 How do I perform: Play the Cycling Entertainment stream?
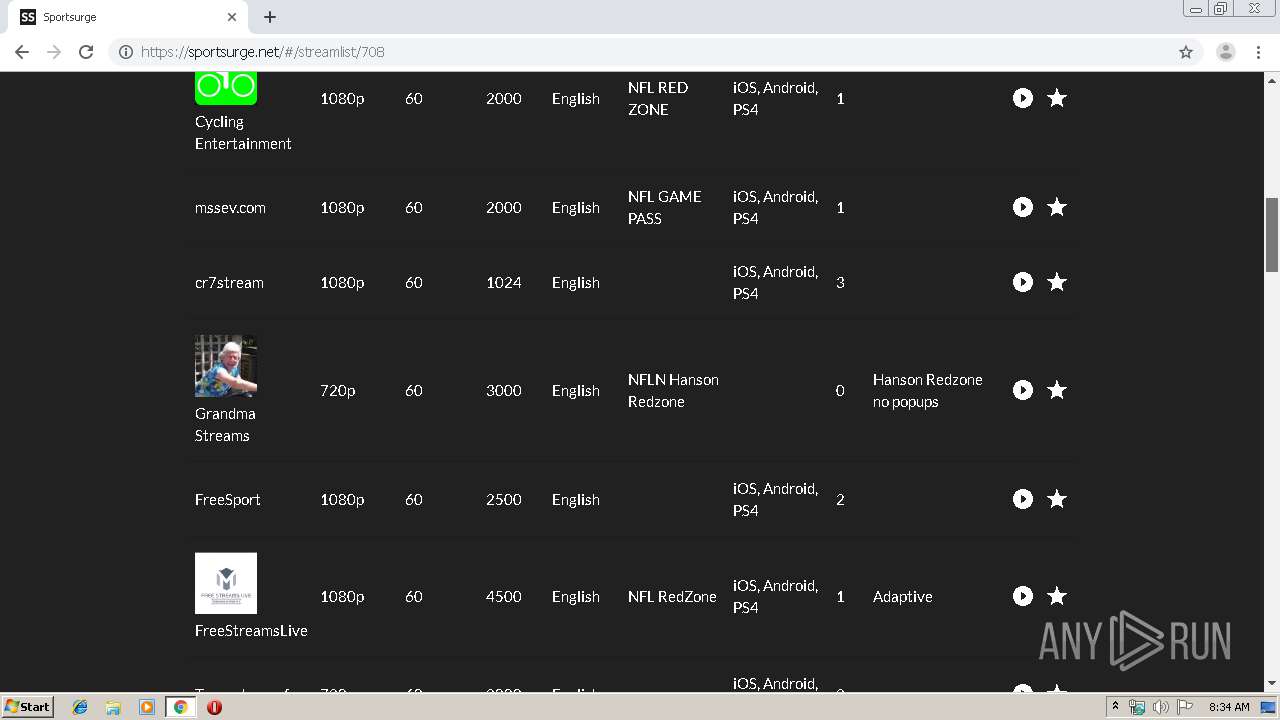1022,98
